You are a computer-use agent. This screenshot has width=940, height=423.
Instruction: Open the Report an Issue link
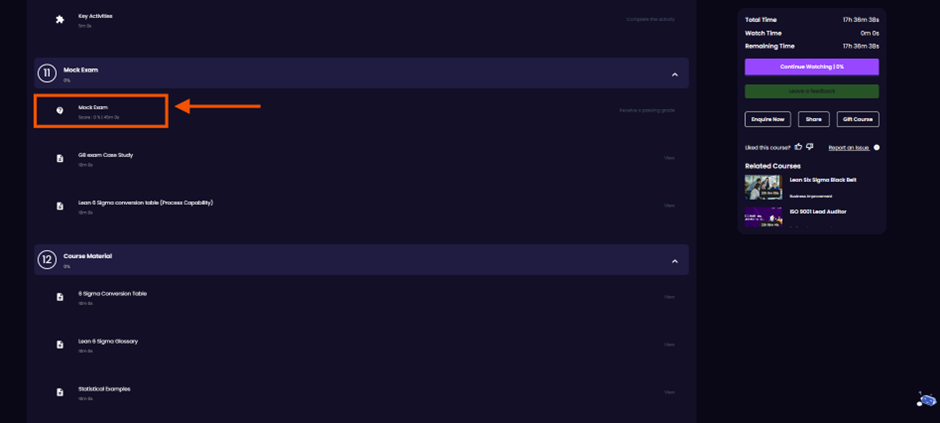848,147
